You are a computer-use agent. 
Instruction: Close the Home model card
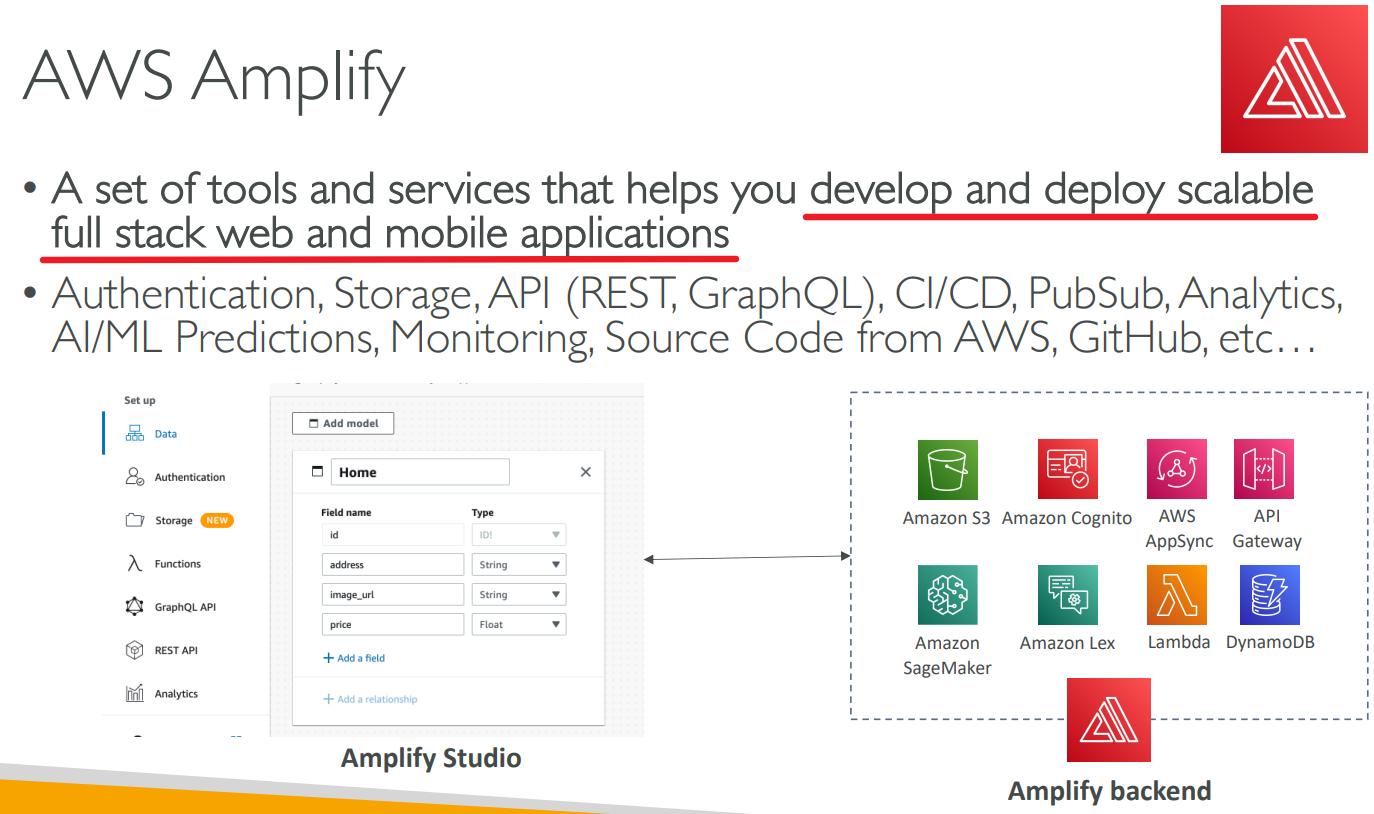586,472
